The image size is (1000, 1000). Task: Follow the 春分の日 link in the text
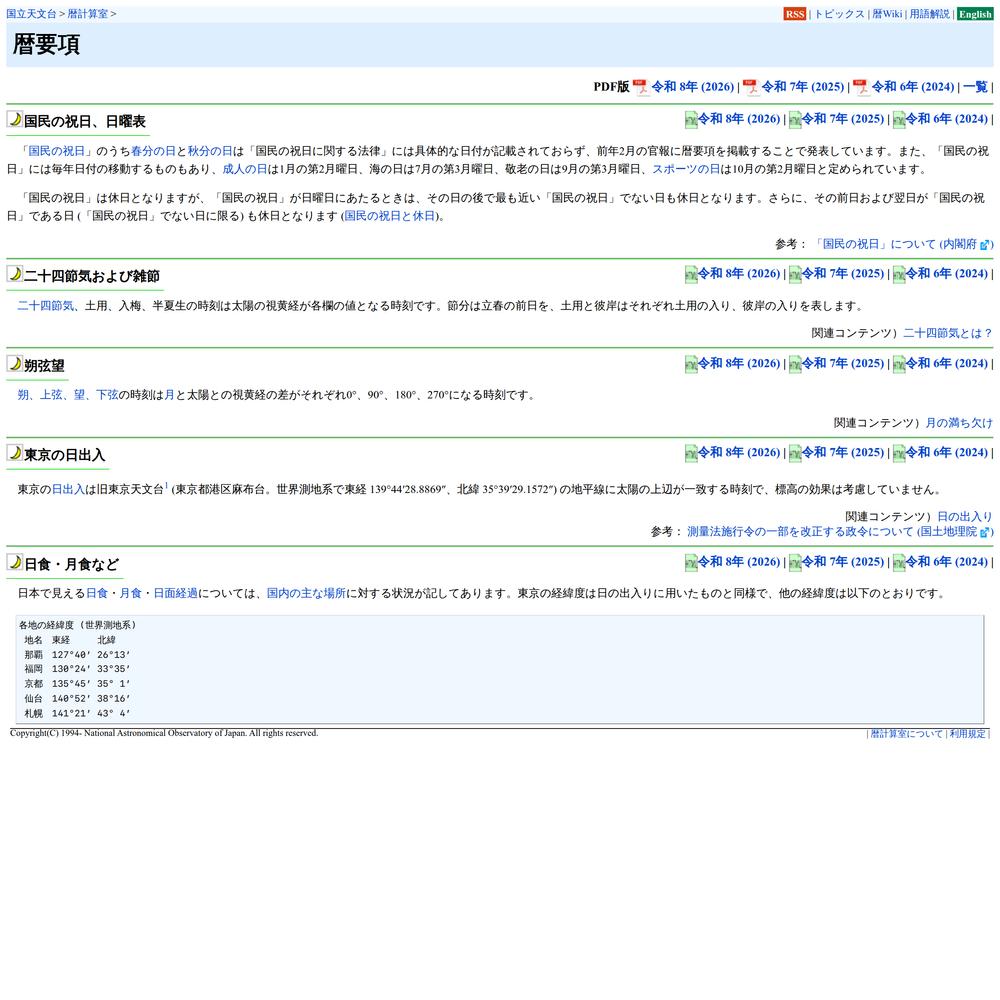click(x=153, y=151)
